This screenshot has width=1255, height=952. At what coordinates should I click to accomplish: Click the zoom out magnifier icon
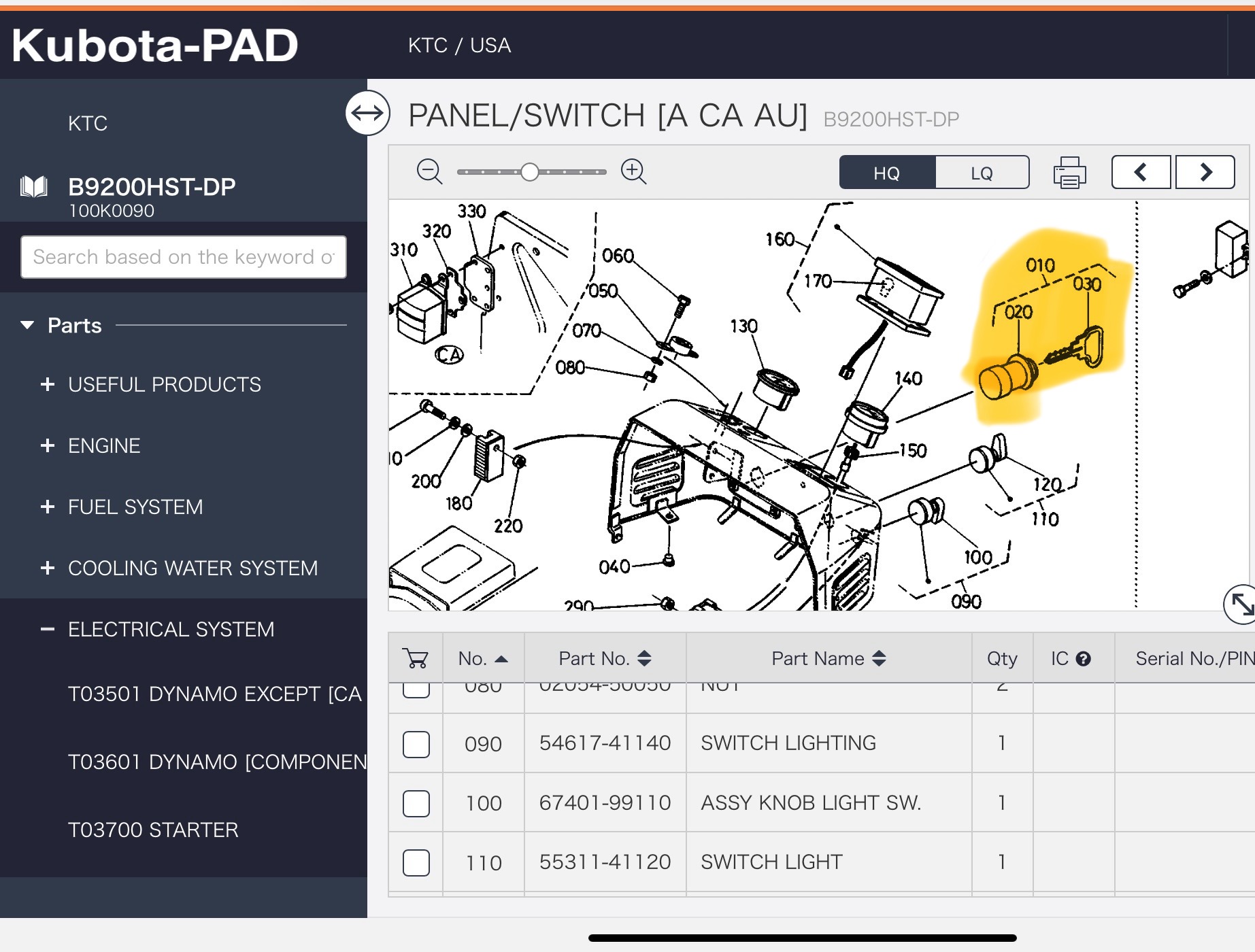[429, 171]
